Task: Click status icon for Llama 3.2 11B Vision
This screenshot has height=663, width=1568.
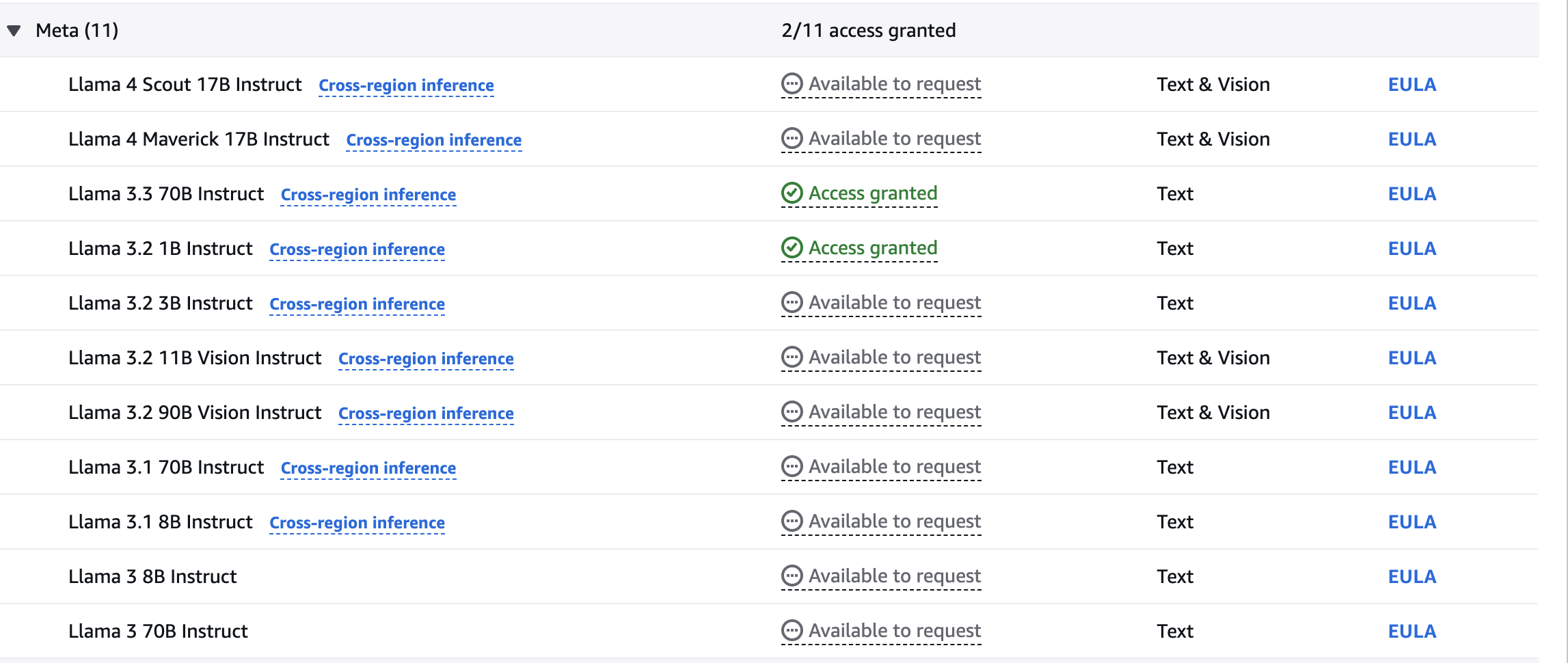Action: click(x=792, y=357)
